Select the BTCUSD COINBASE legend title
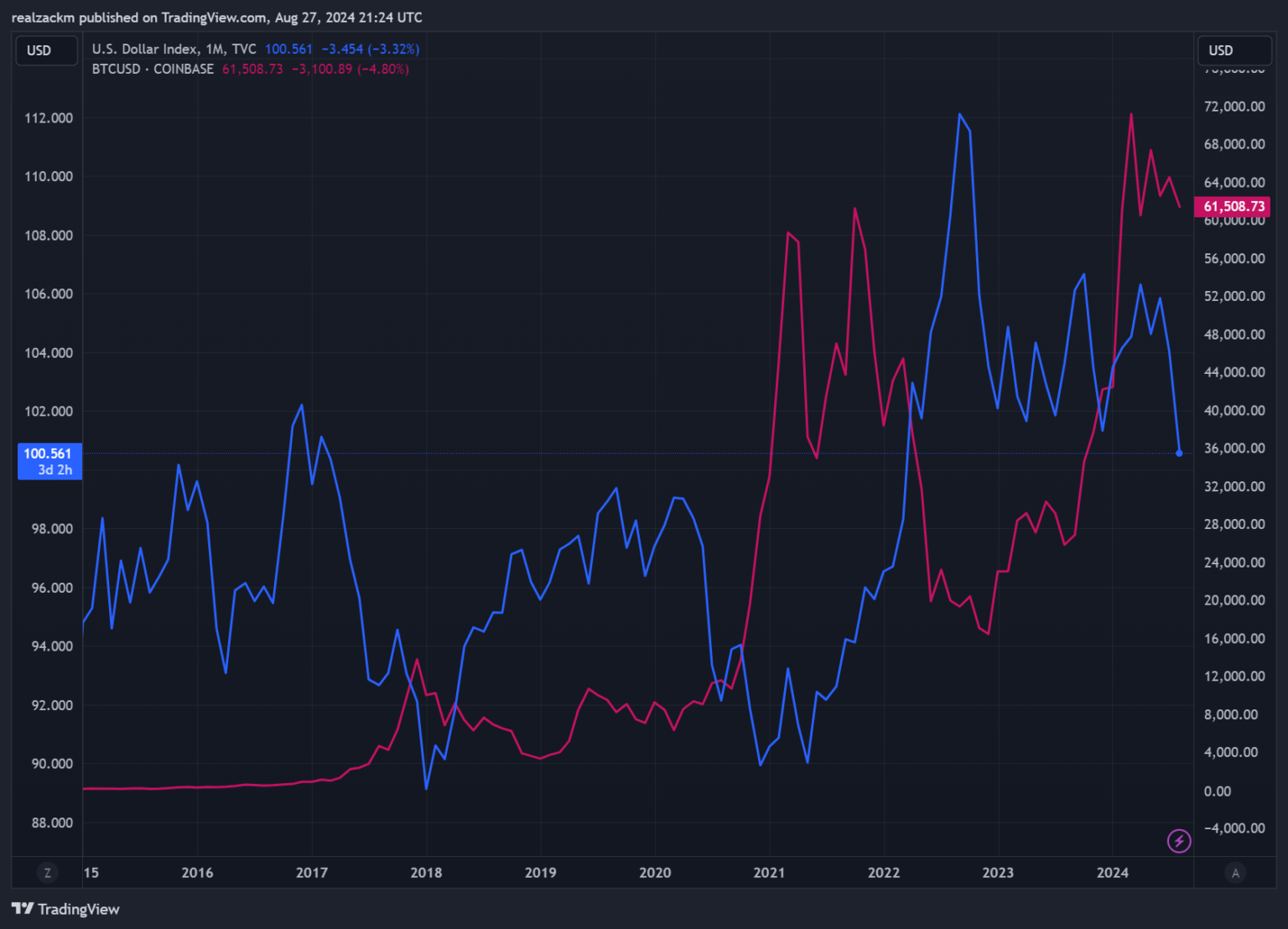 coord(153,69)
